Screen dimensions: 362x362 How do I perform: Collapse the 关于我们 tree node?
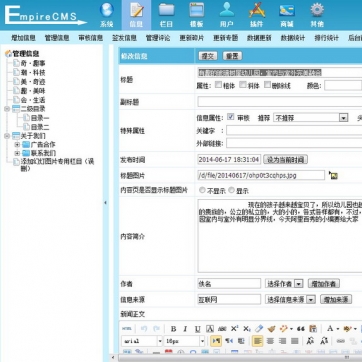click(x=7, y=136)
